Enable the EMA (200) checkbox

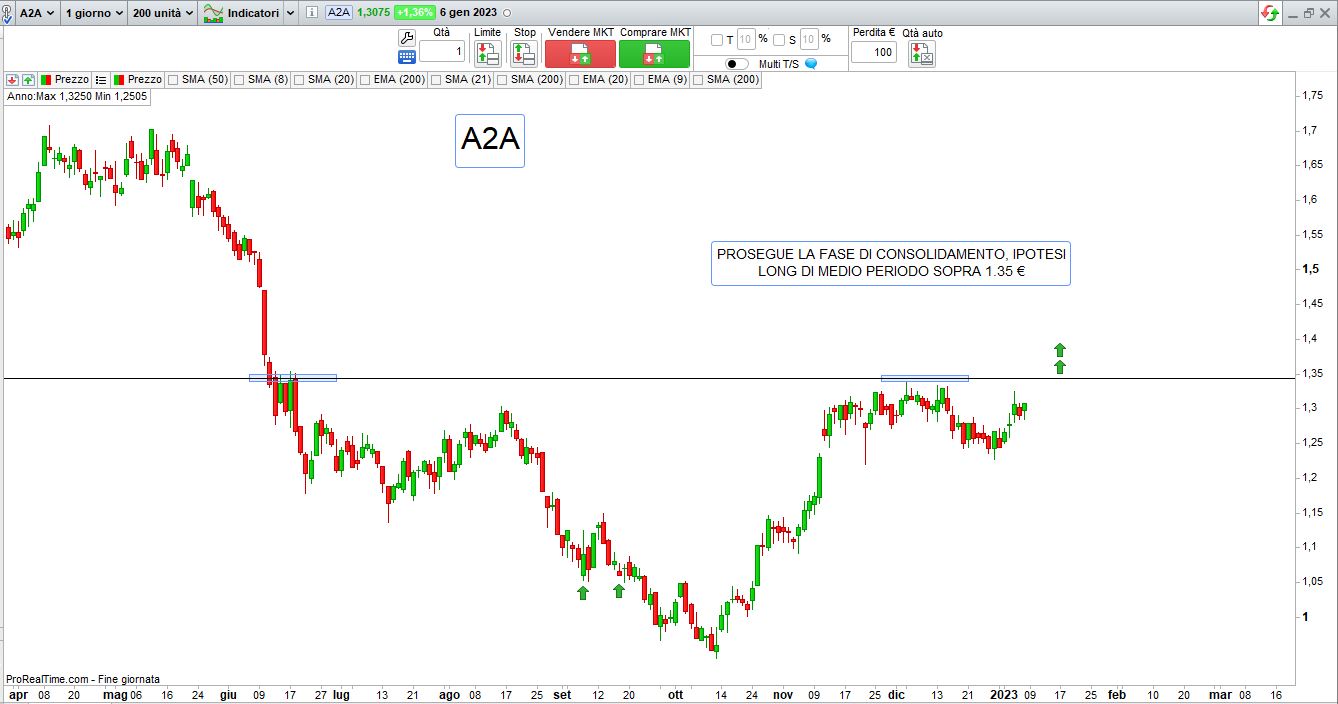(366, 79)
